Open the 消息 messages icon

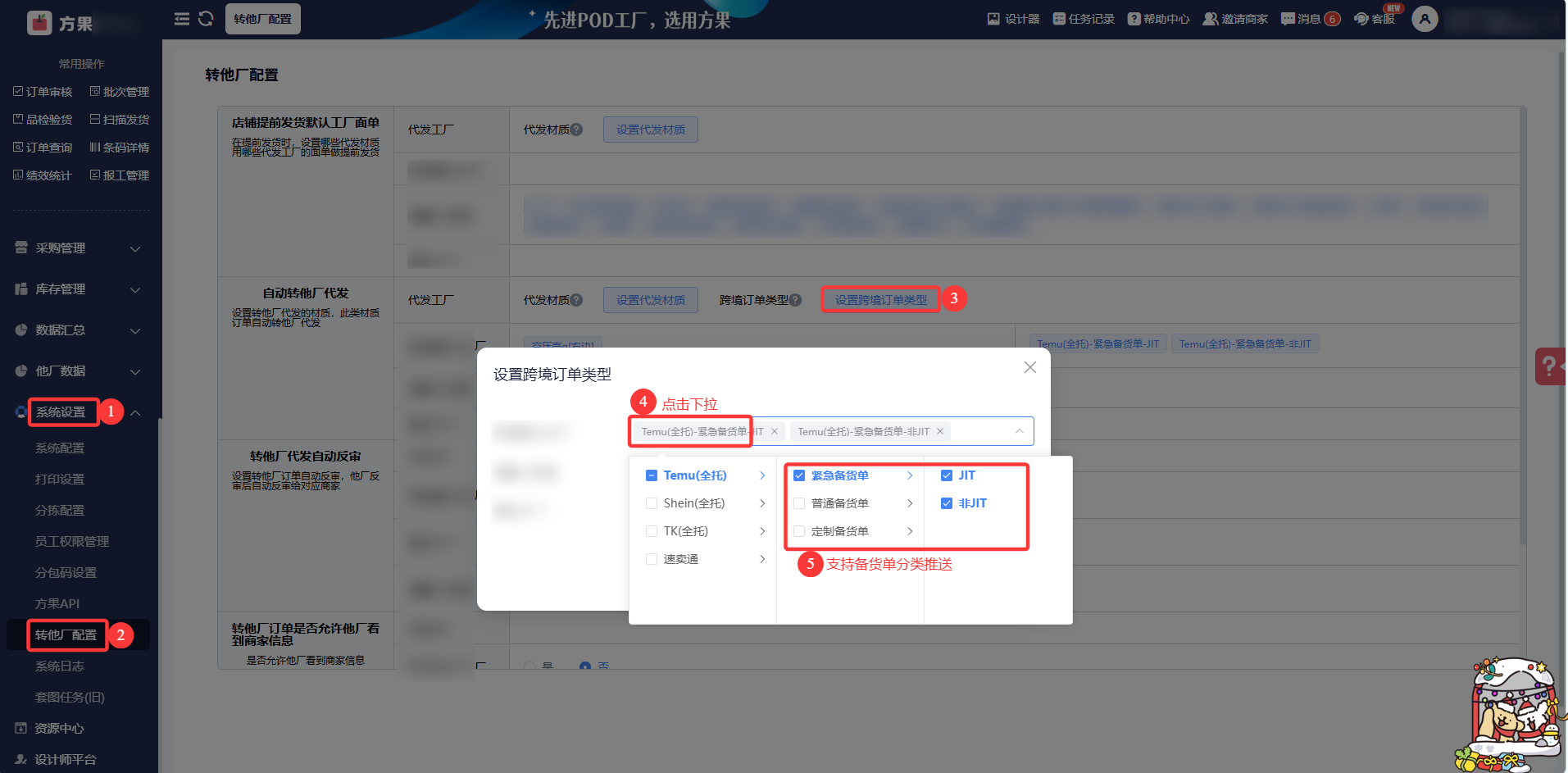click(x=1288, y=19)
